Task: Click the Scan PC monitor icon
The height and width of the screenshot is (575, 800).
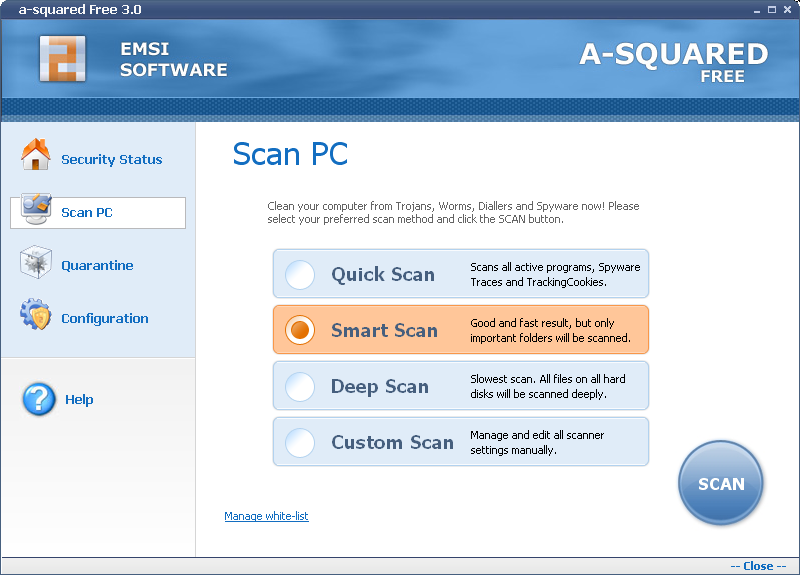Action: click(x=36, y=209)
